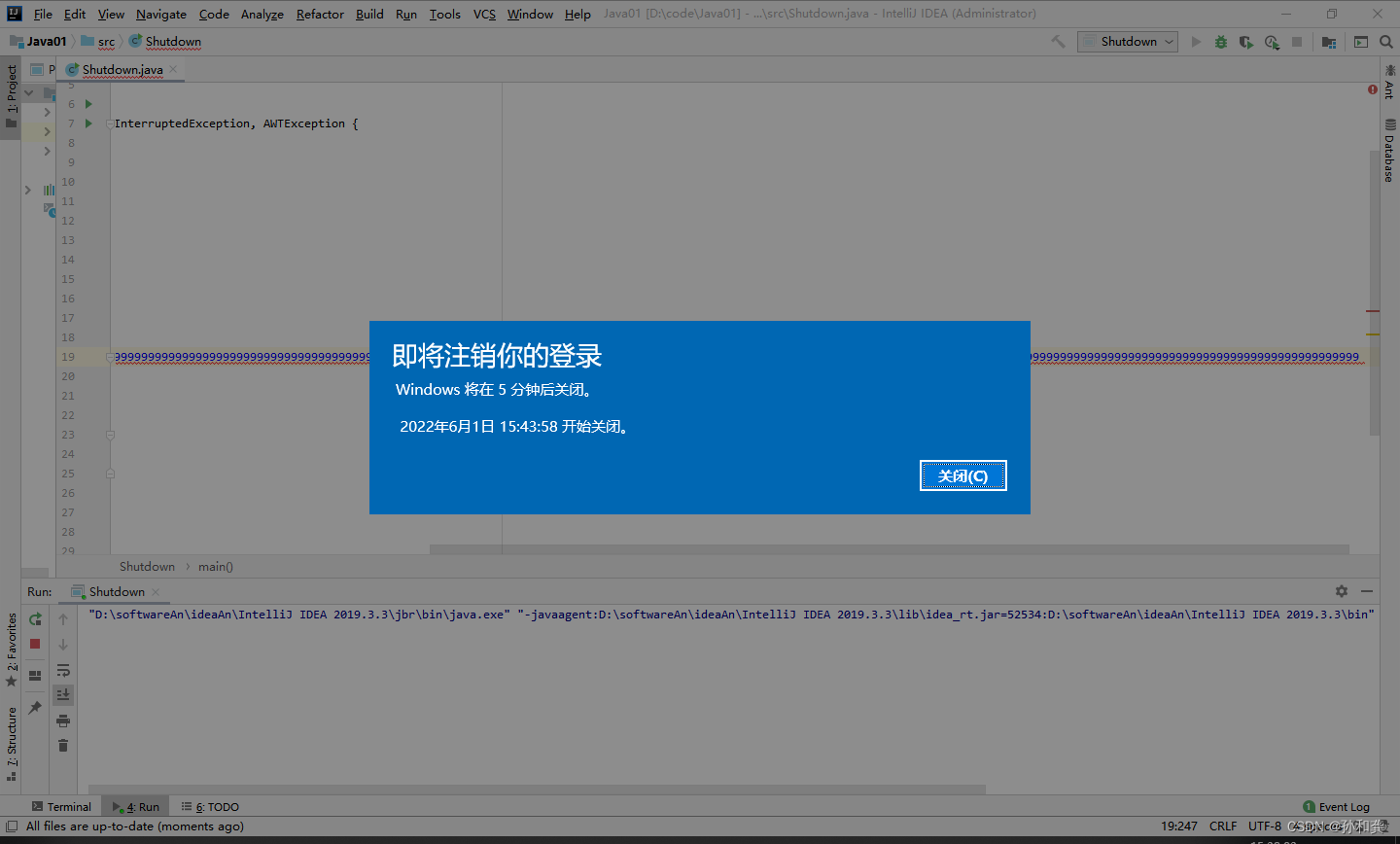This screenshot has height=844, width=1400.
Task: Collapse fold marker at line 23
Action: [x=110, y=435]
